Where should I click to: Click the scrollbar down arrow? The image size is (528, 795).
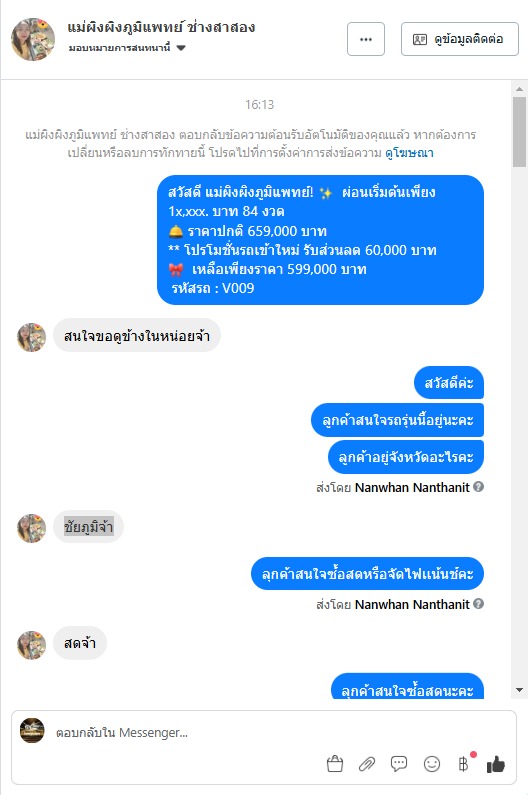tap(519, 690)
